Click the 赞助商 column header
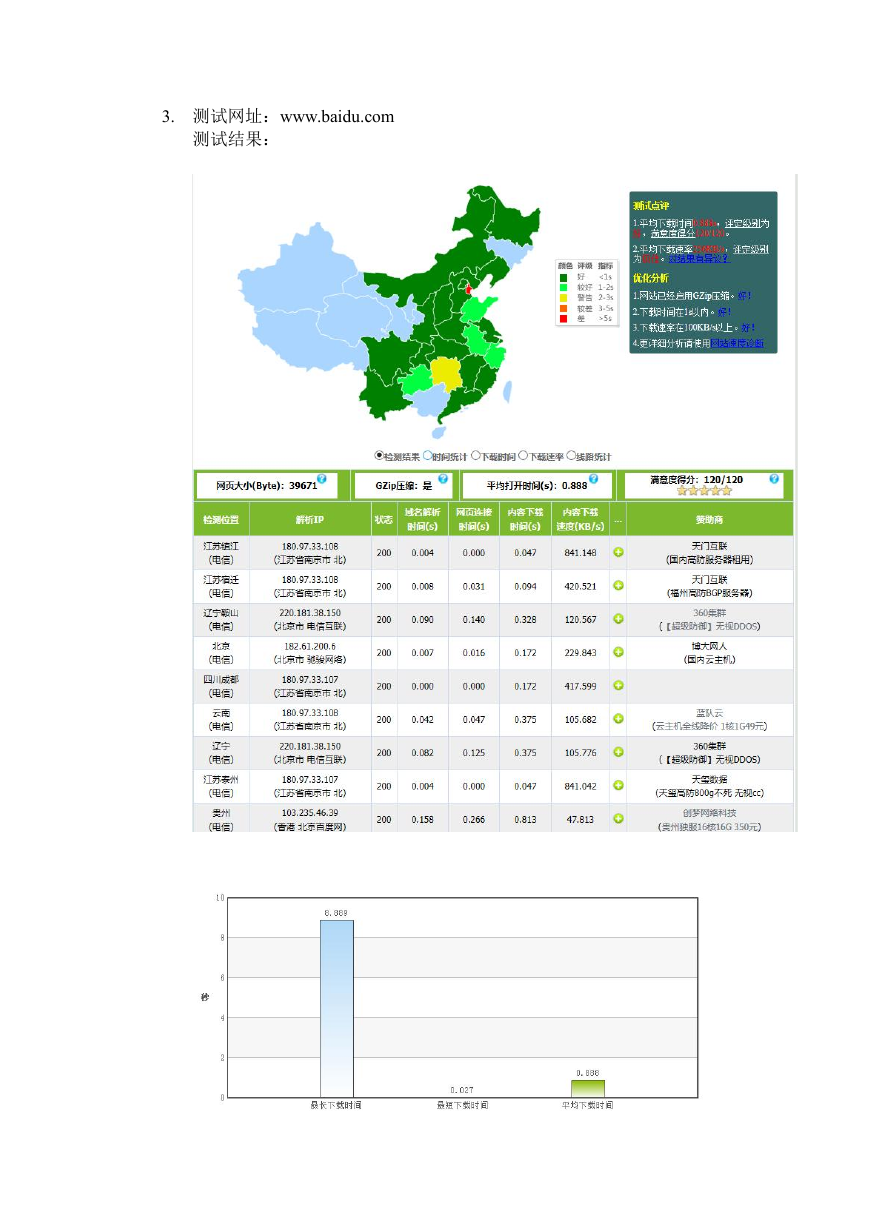 tap(710, 520)
